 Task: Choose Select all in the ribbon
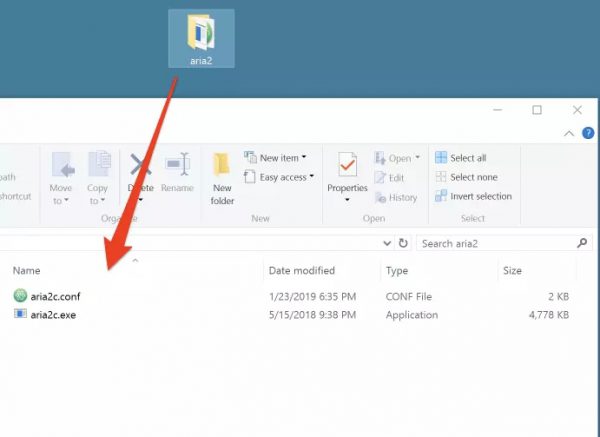tap(461, 158)
